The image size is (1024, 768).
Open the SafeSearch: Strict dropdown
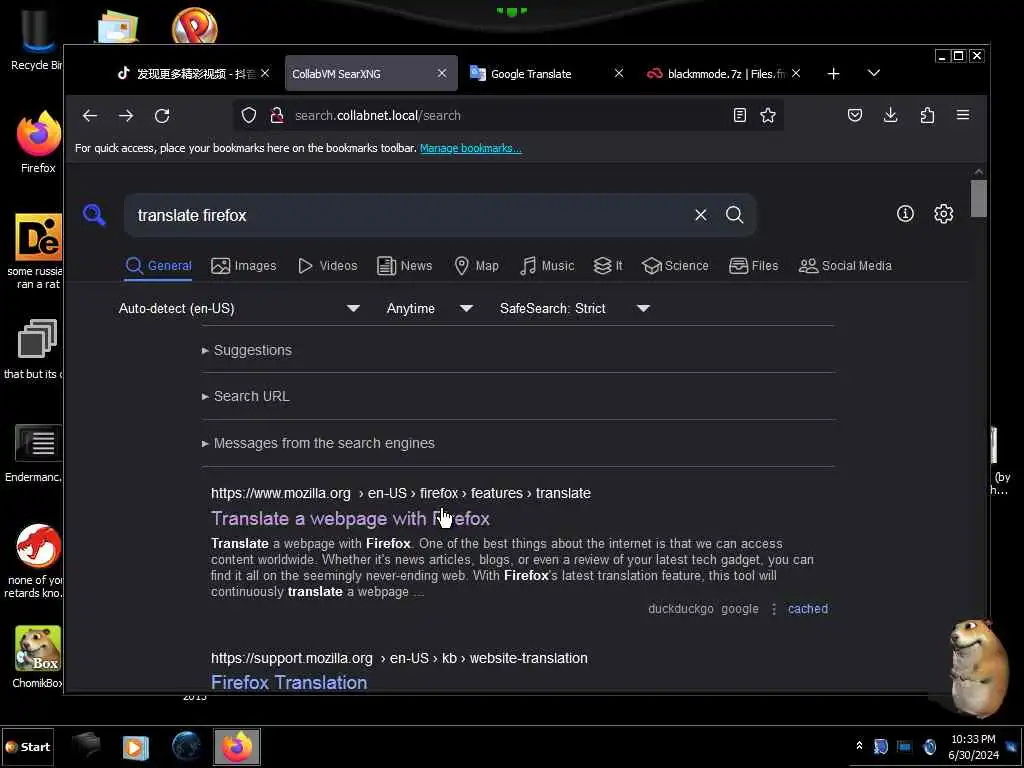click(x=574, y=308)
